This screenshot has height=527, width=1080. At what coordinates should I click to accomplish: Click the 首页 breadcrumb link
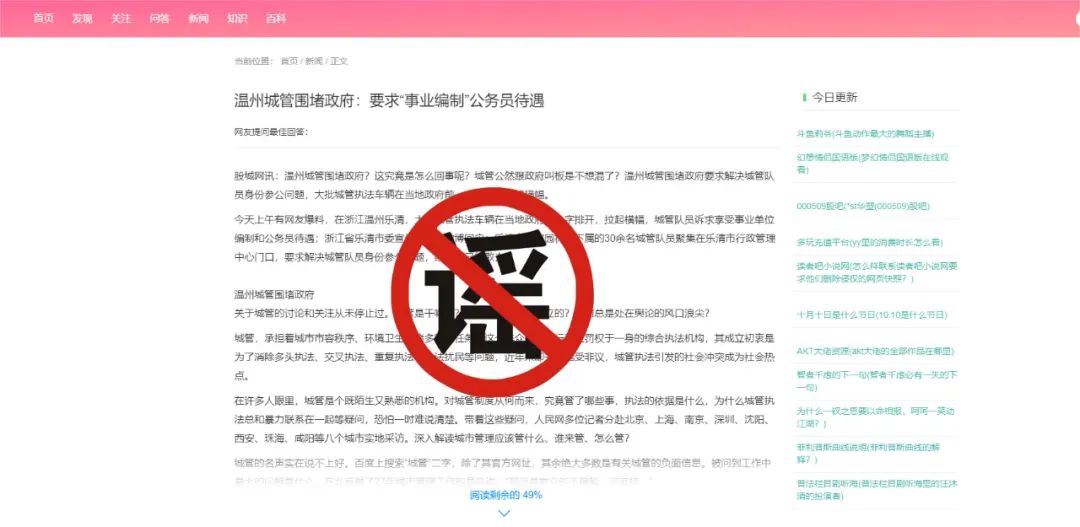(x=289, y=61)
